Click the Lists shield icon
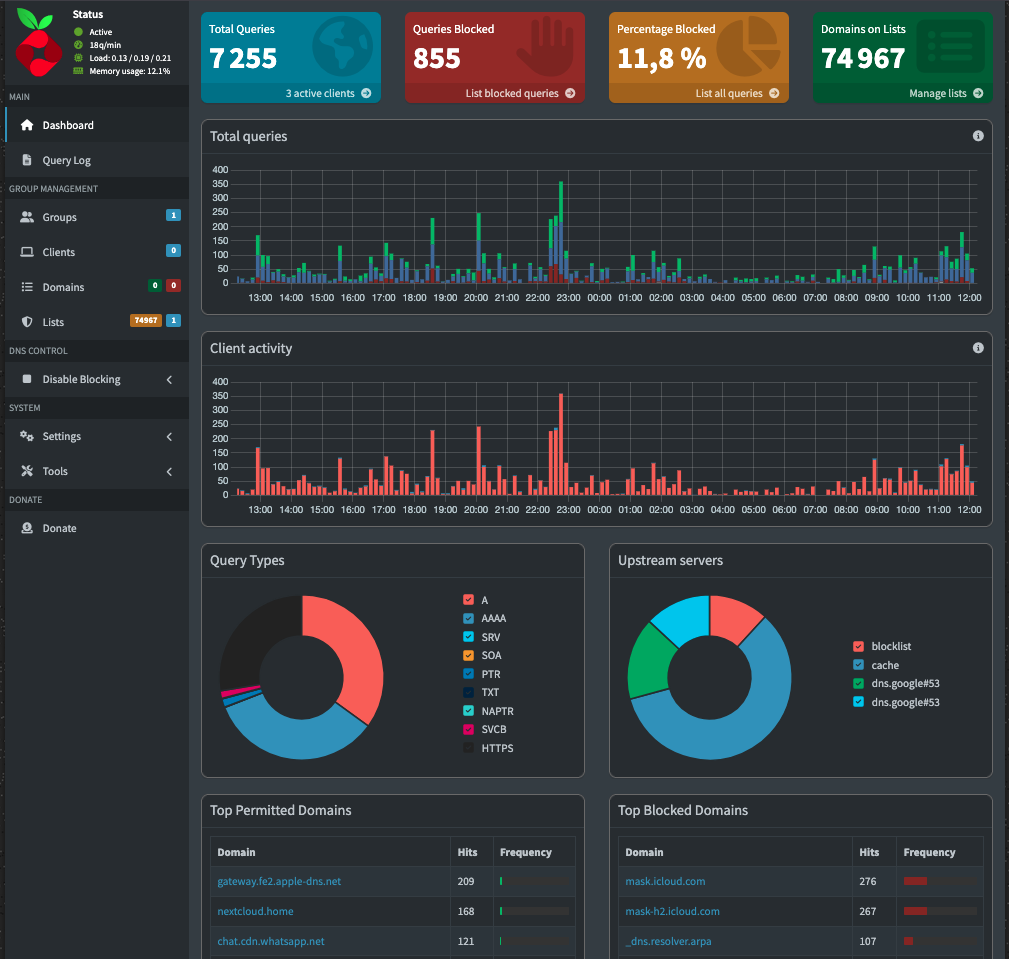The image size is (1009, 959). (27, 322)
